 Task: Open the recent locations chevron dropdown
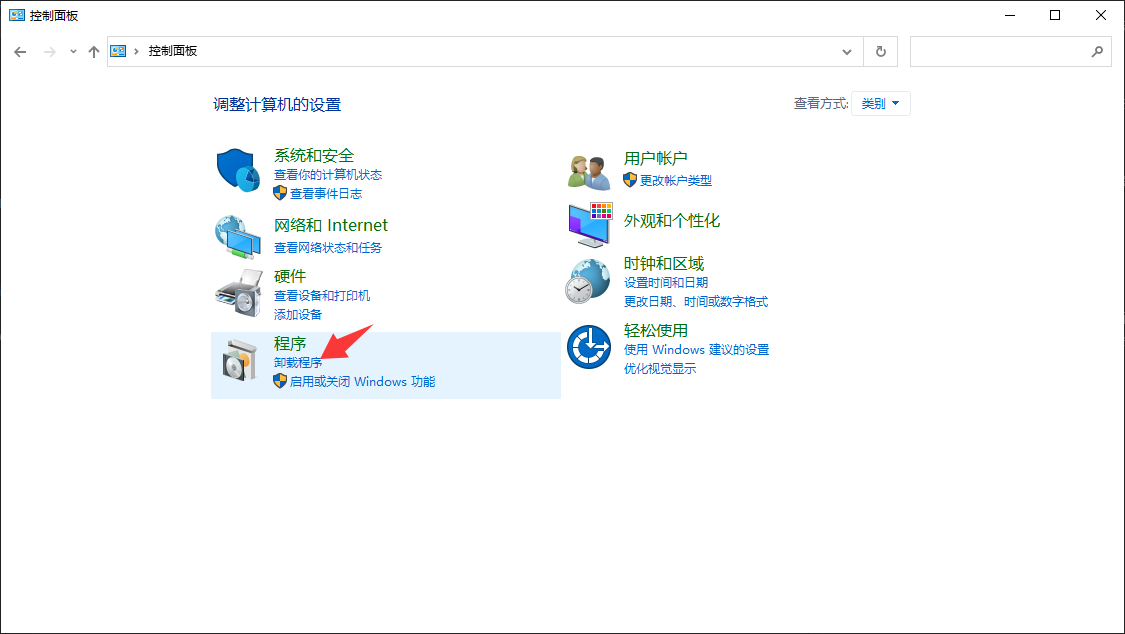click(x=73, y=51)
